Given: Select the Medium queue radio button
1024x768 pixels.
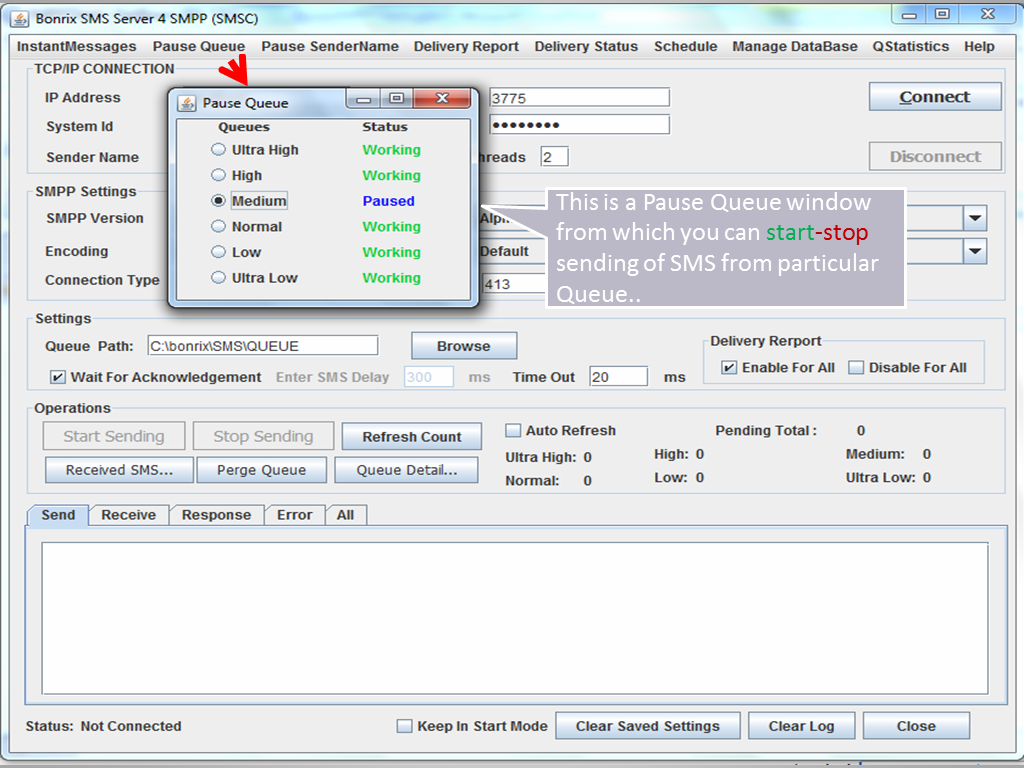Looking at the screenshot, I should pyautogui.click(x=218, y=200).
